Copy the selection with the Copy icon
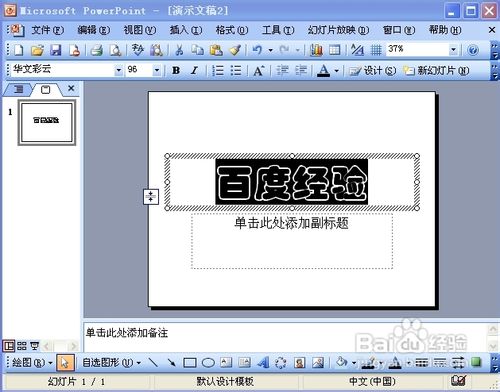Screen dimensions: 500x392 (x=197, y=50)
